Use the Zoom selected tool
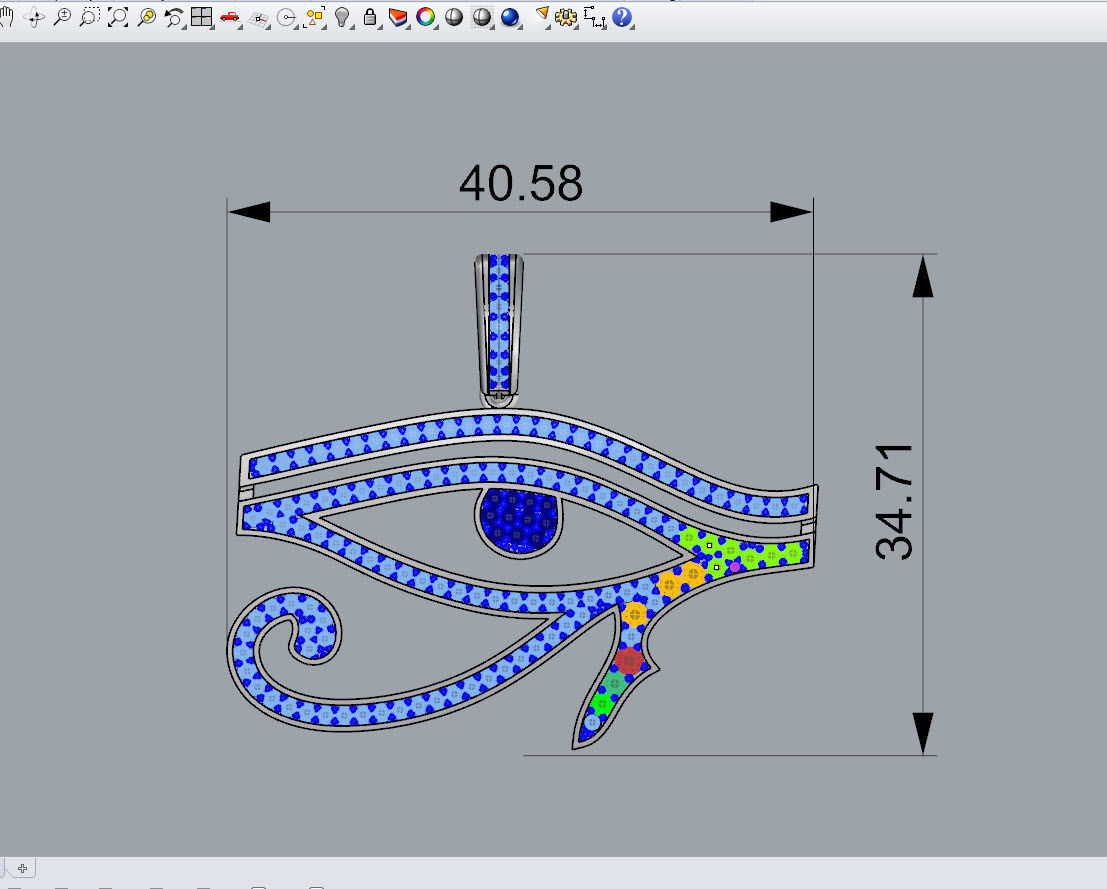Screen dimensions: 1107x889 point(146,17)
